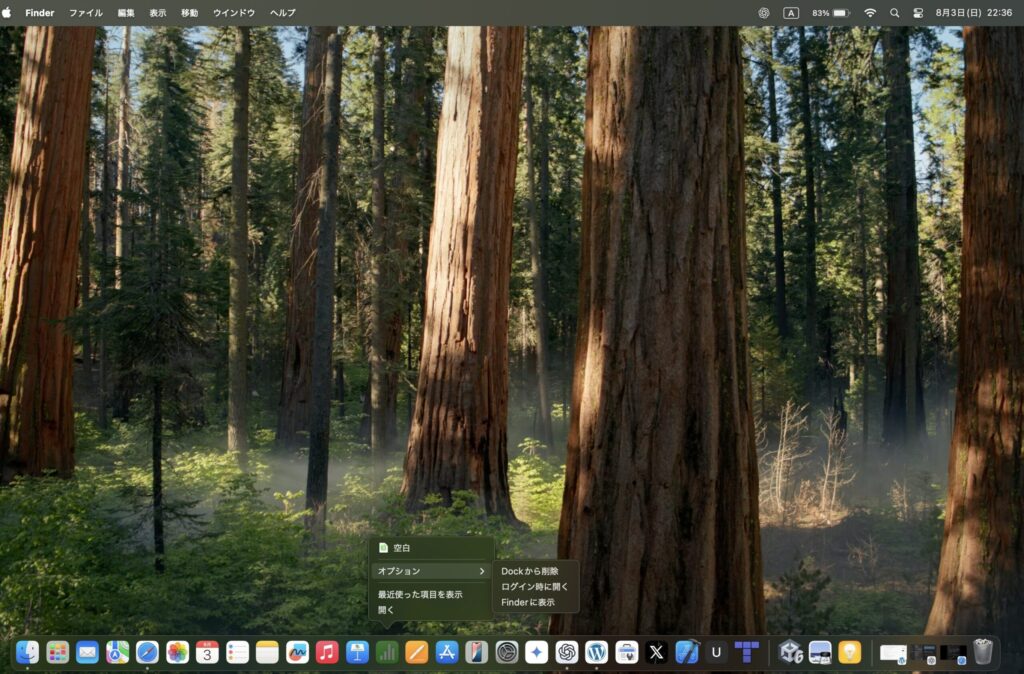Screen dimensions: 1024x674
Task: Open the battery status at 83%
Action: point(831,12)
